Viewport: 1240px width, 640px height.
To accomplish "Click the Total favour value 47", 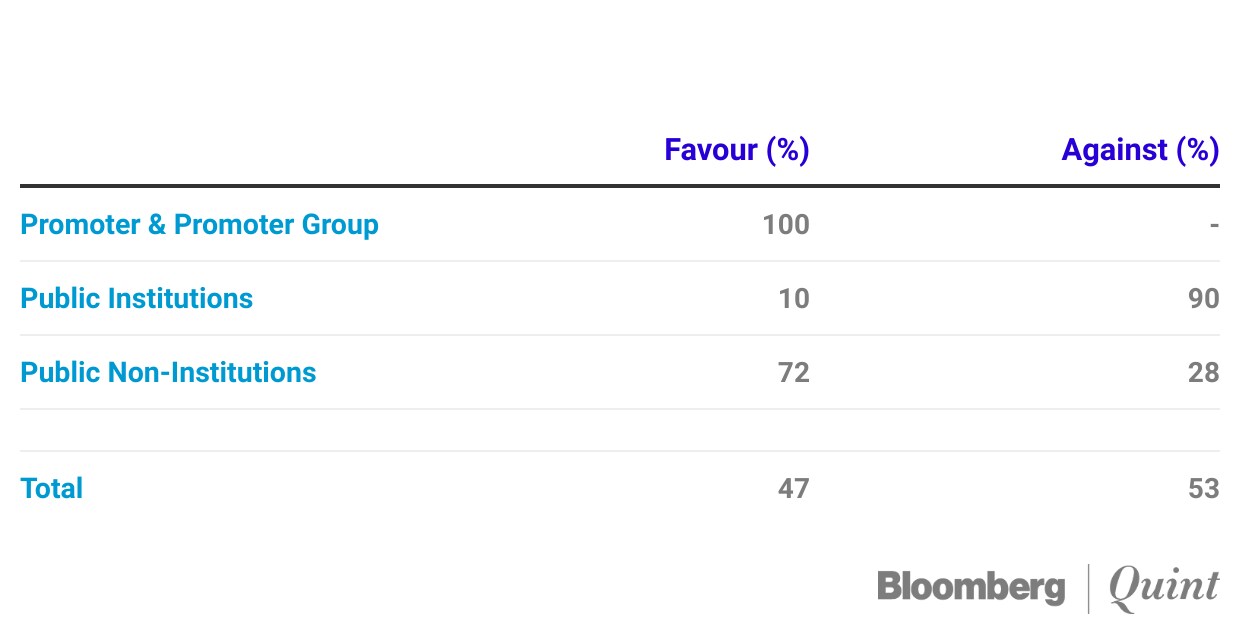I will click(x=793, y=488).
